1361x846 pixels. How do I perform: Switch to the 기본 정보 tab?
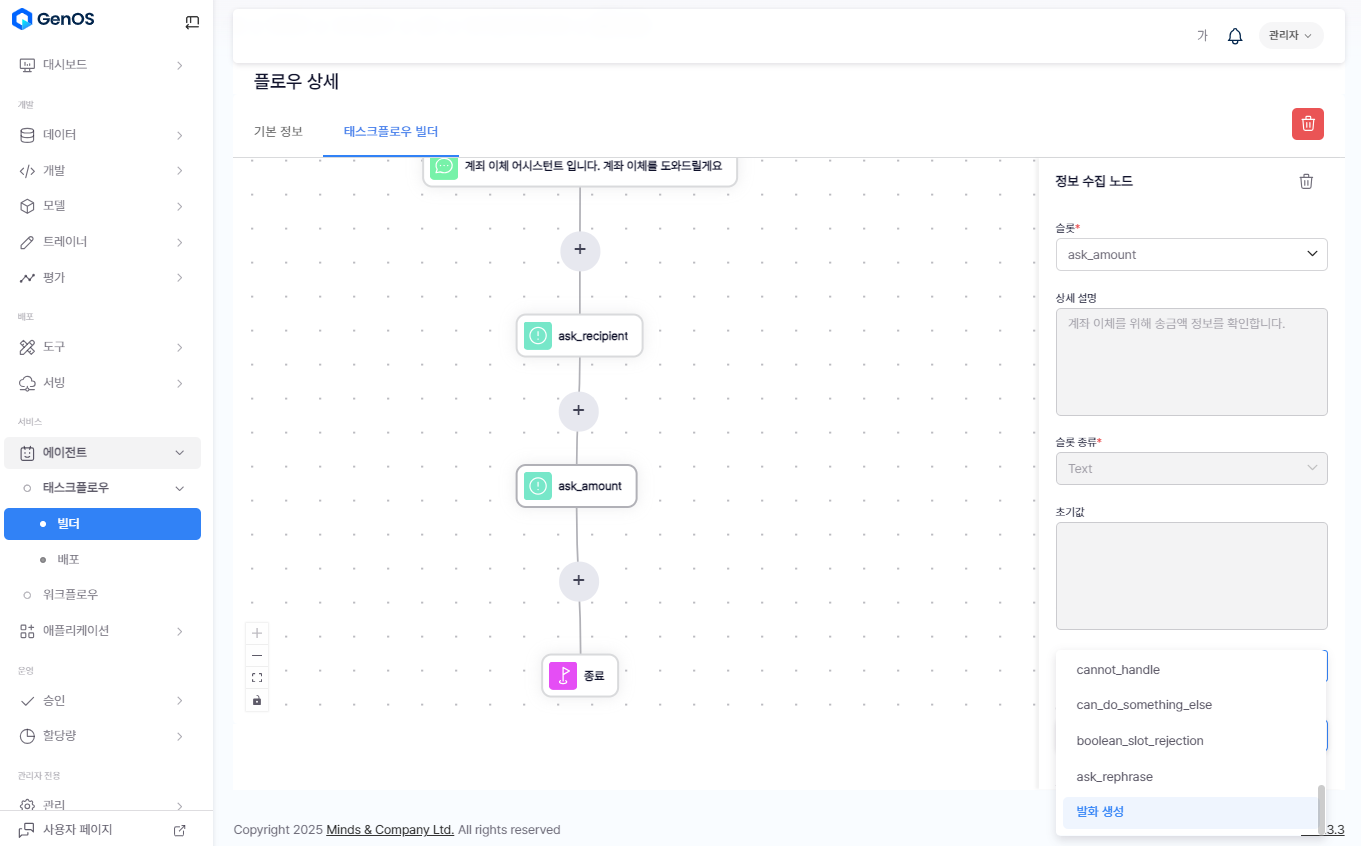(278, 132)
